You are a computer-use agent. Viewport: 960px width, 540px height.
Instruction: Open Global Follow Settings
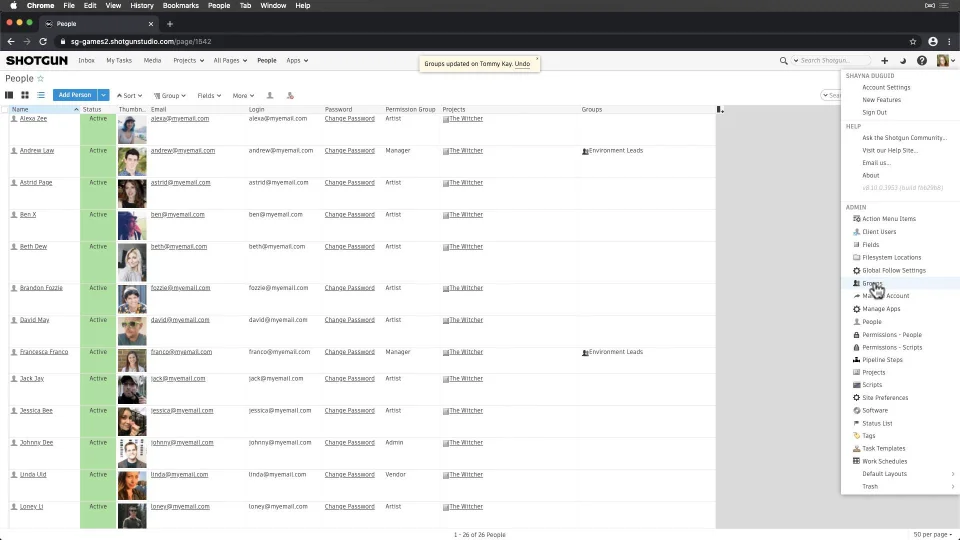tap(893, 270)
